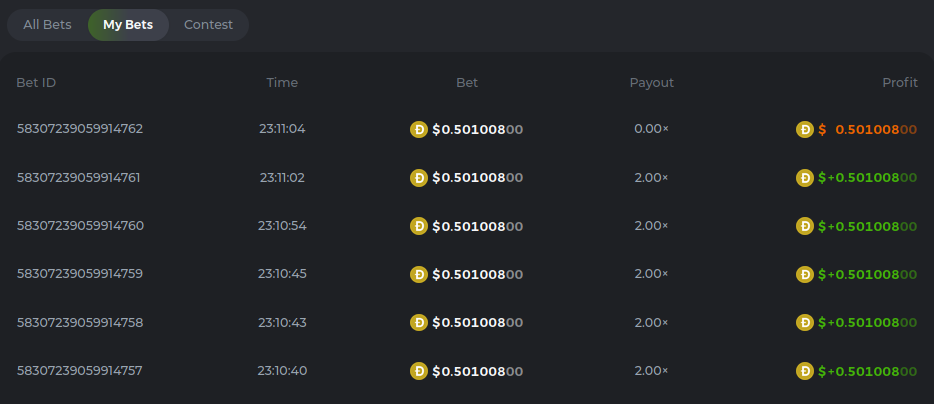Screen dimensions: 934x404
Task: Open bet ID ending in 914757
Action: coord(80,371)
